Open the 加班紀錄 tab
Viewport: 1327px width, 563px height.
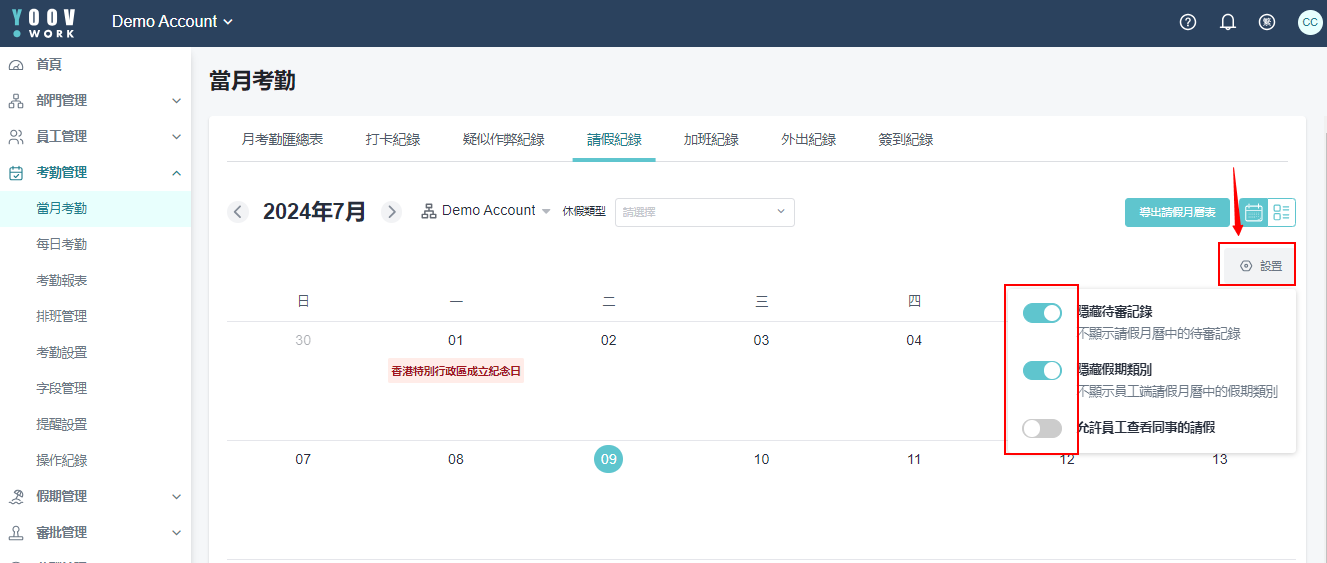coord(711,140)
